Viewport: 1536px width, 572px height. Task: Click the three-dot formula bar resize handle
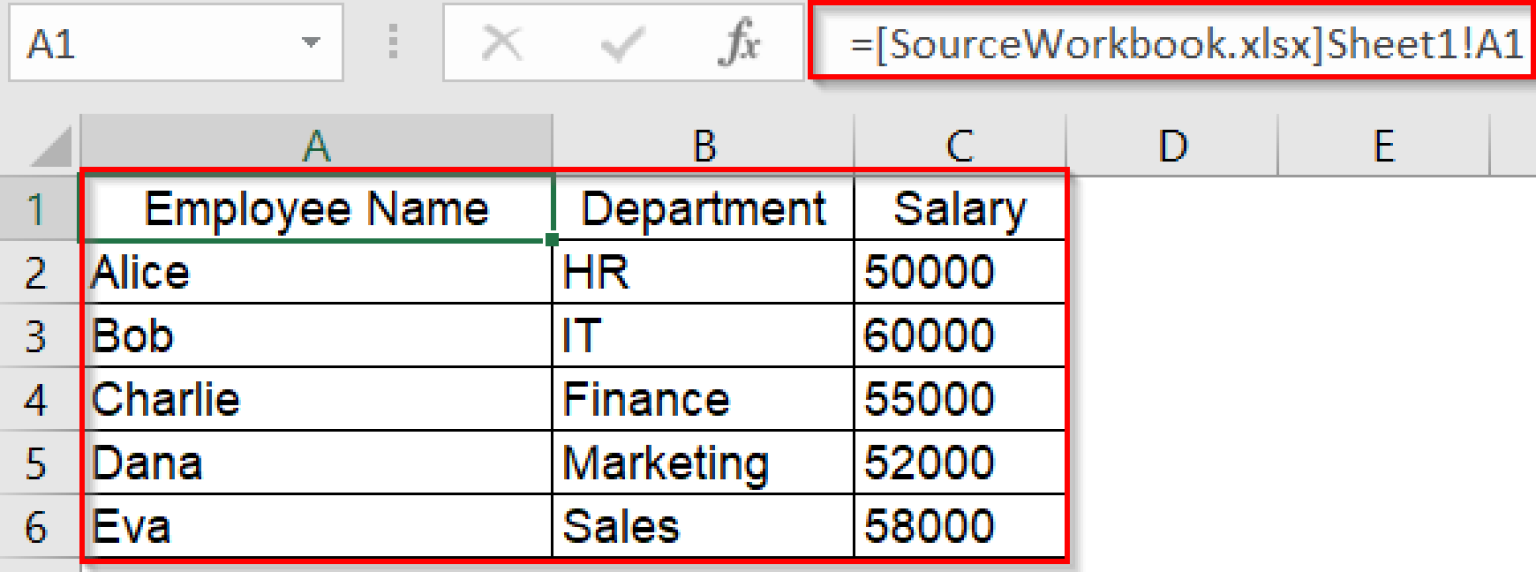pos(393,43)
